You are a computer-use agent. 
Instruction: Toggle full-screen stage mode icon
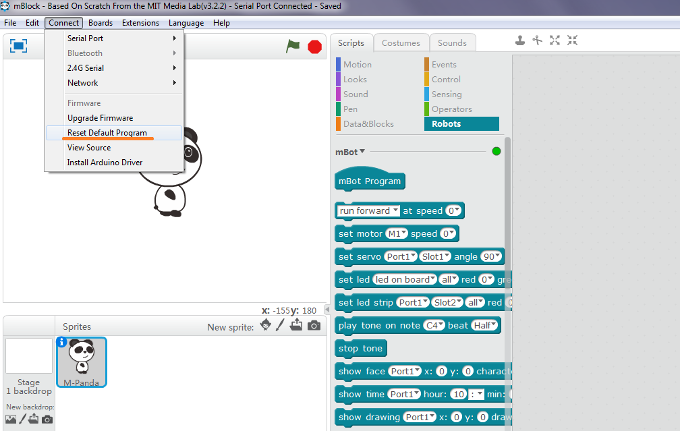click(x=18, y=46)
